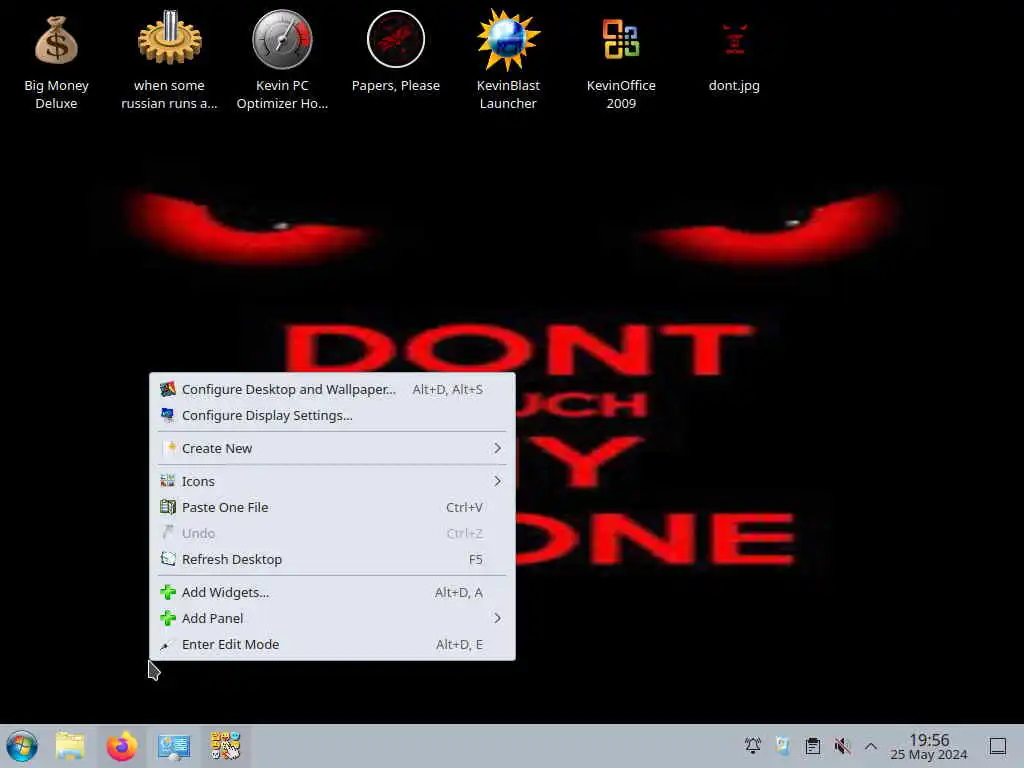1024x768 pixels.
Task: Select Add Widgets... menu entry
Action: pos(332,592)
